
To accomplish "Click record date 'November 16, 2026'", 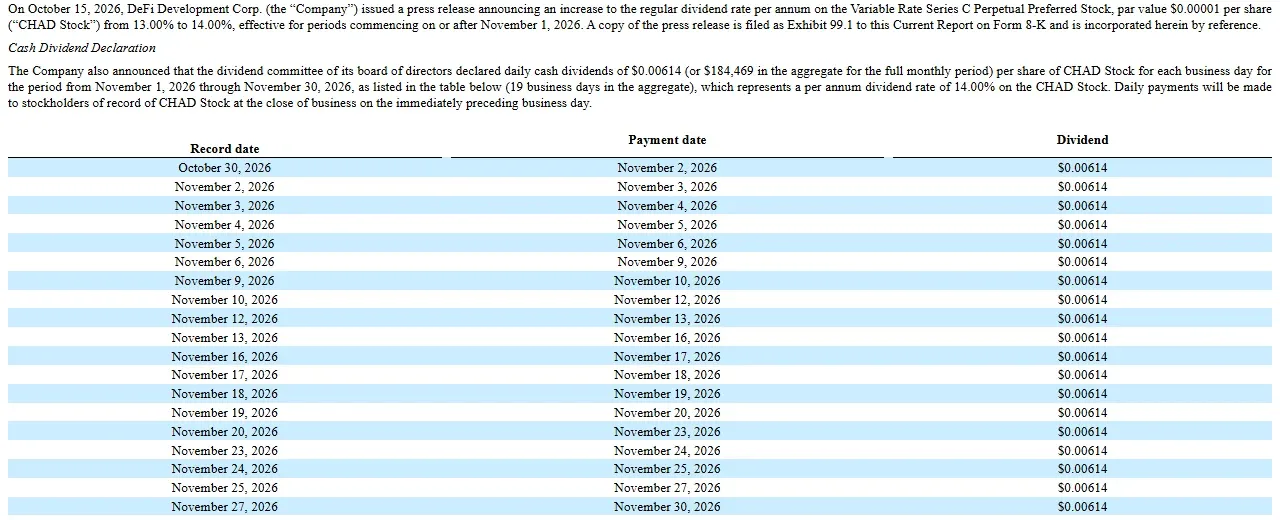I will point(225,357).
